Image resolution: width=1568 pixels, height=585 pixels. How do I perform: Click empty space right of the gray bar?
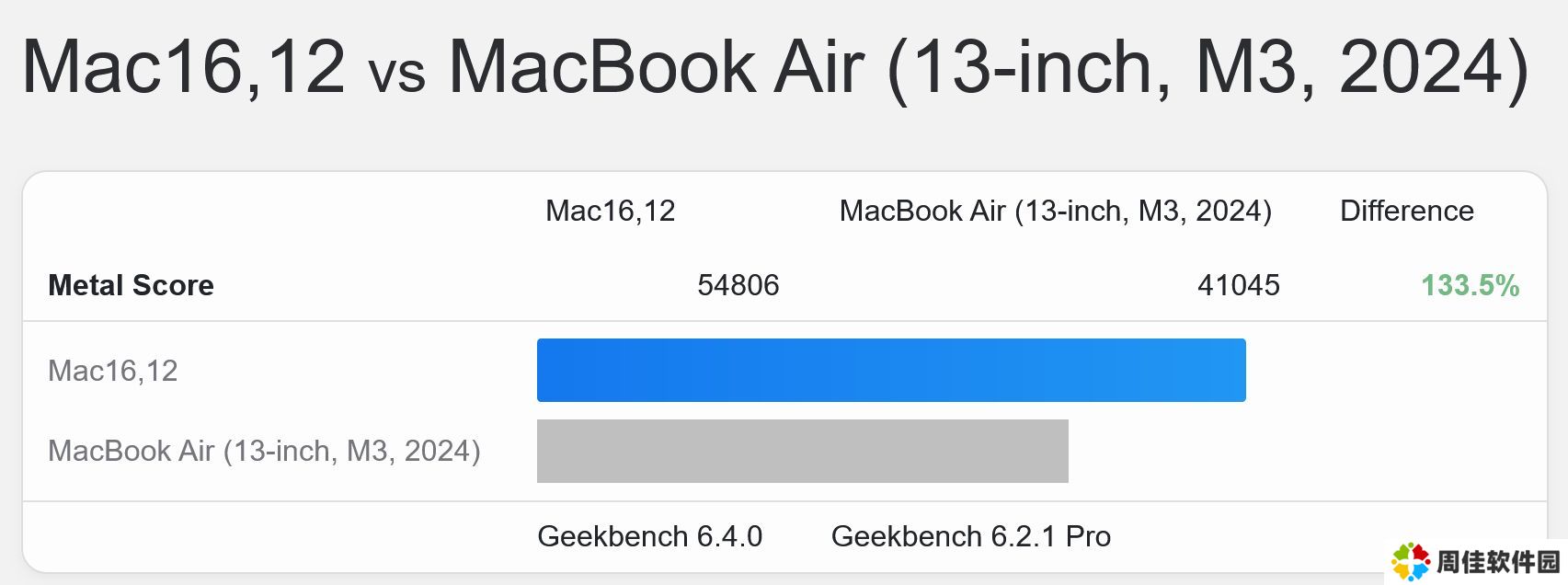[1304, 451]
